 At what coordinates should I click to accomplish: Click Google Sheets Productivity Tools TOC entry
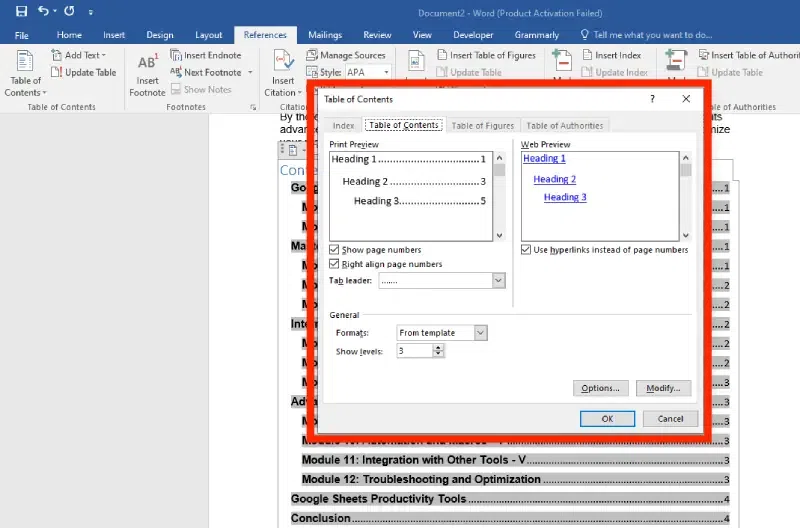(x=510, y=499)
